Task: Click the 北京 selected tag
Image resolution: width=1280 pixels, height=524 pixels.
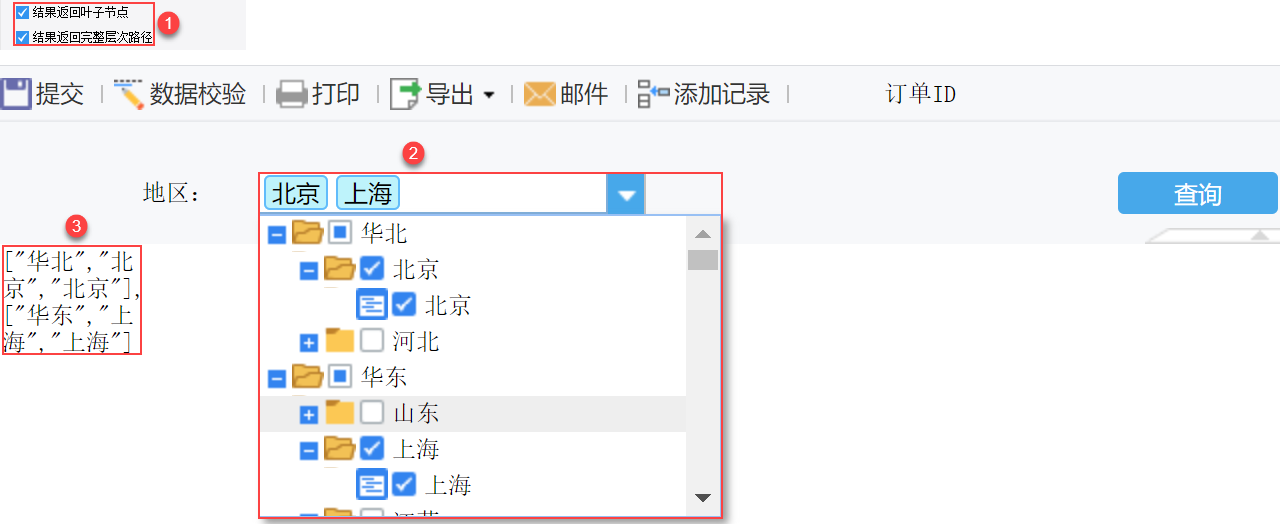Action: click(296, 193)
